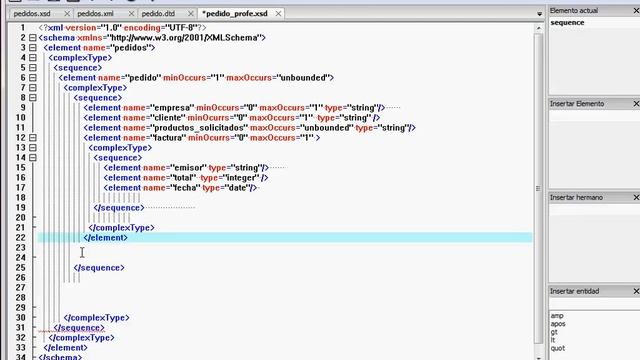Viewport: 640px width, 360px height.
Task: Switch to the pedidos.xml tab
Action: tap(96, 13)
